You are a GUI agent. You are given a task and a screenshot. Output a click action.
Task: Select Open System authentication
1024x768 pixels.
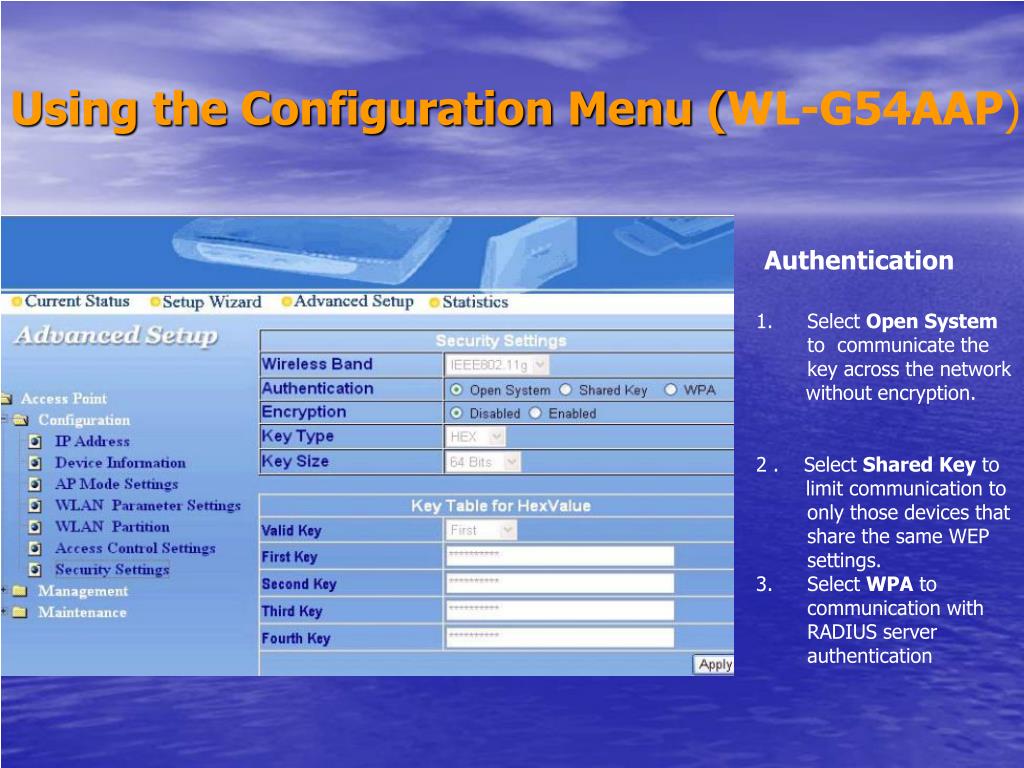pyautogui.click(x=456, y=390)
